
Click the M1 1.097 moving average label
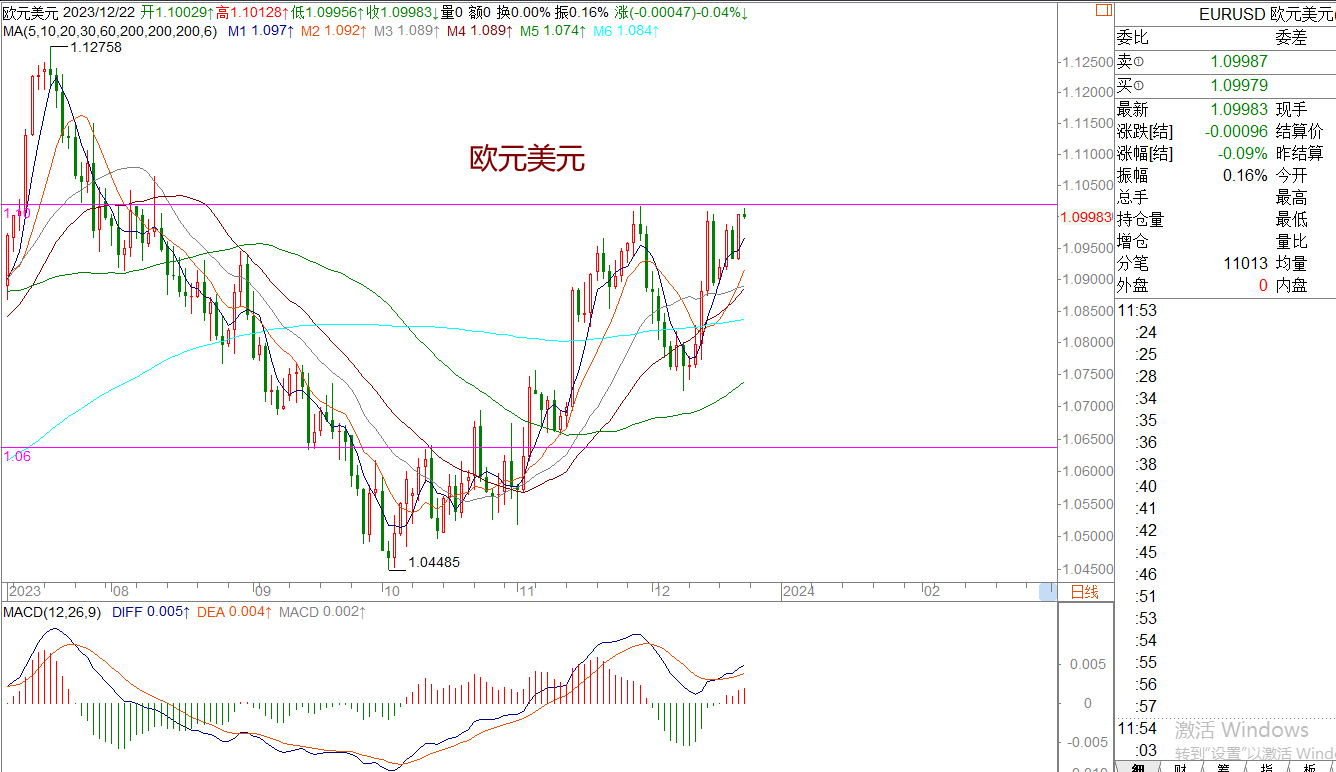click(x=260, y=31)
